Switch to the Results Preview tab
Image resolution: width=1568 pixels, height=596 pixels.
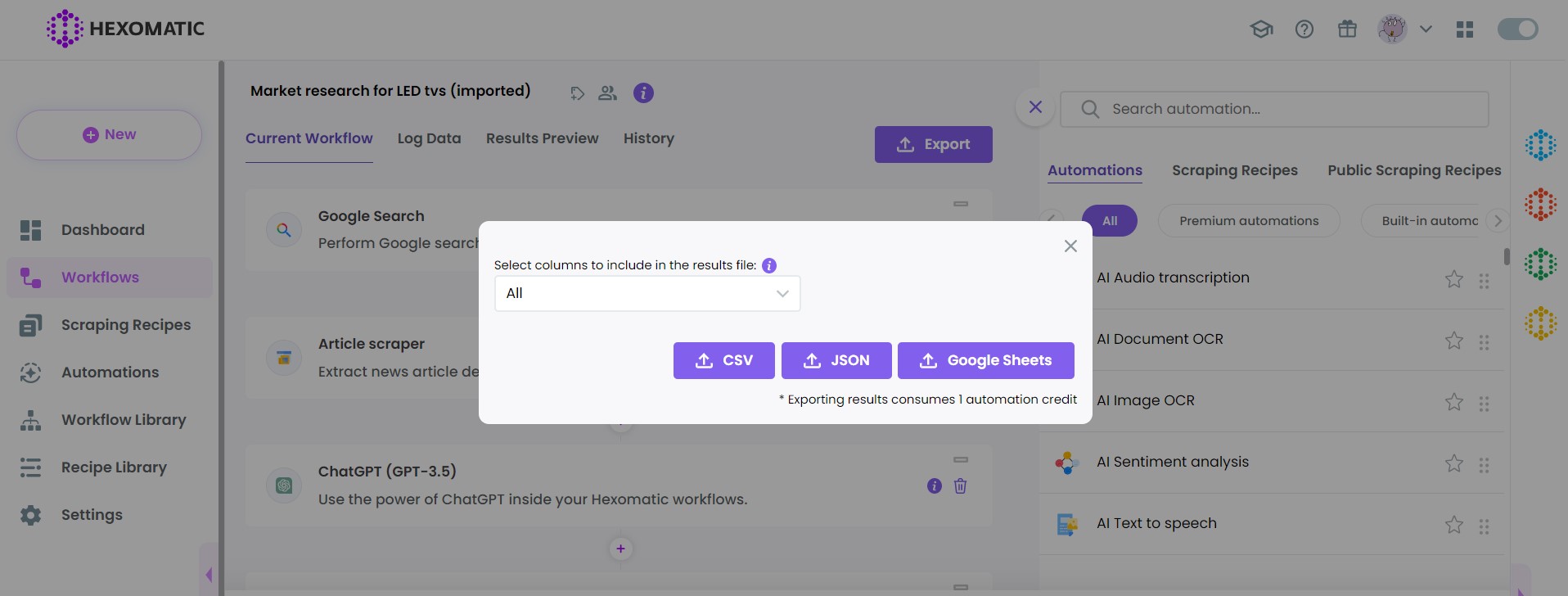[x=542, y=138]
